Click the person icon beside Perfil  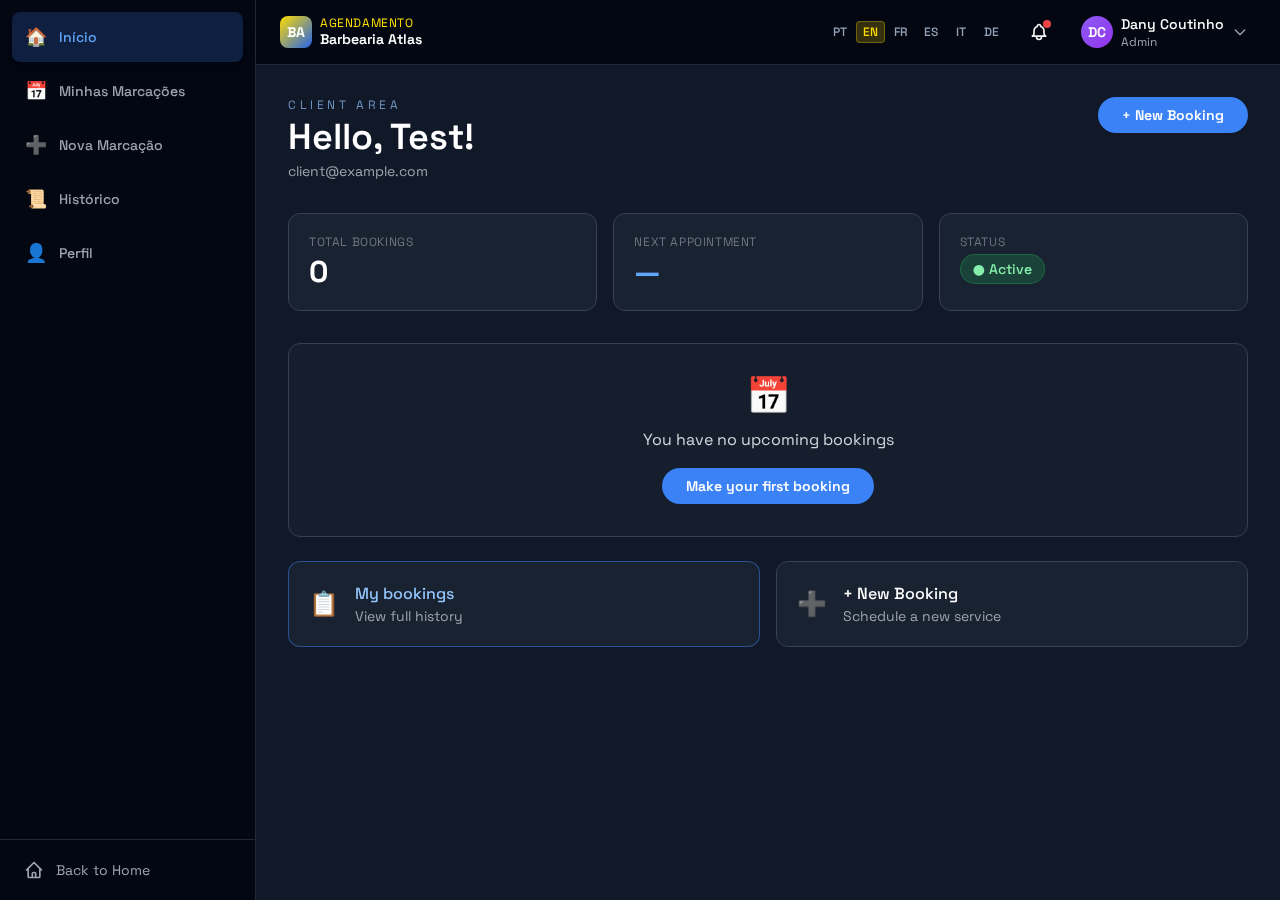[x=36, y=253]
